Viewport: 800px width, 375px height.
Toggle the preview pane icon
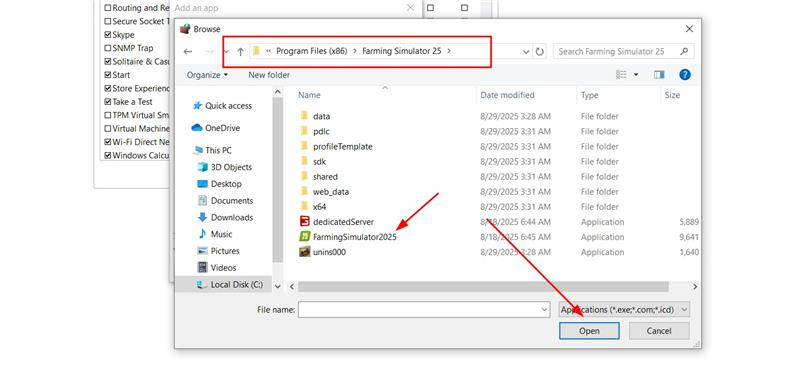click(659, 75)
